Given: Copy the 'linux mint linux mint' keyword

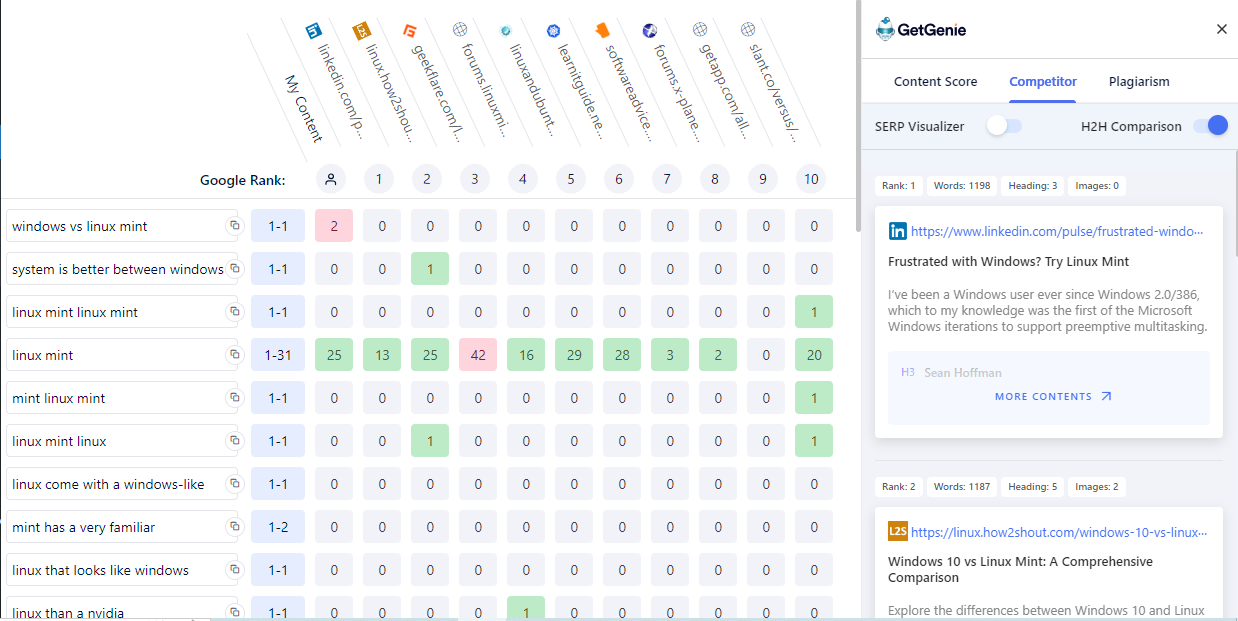Looking at the screenshot, I should 234,312.
